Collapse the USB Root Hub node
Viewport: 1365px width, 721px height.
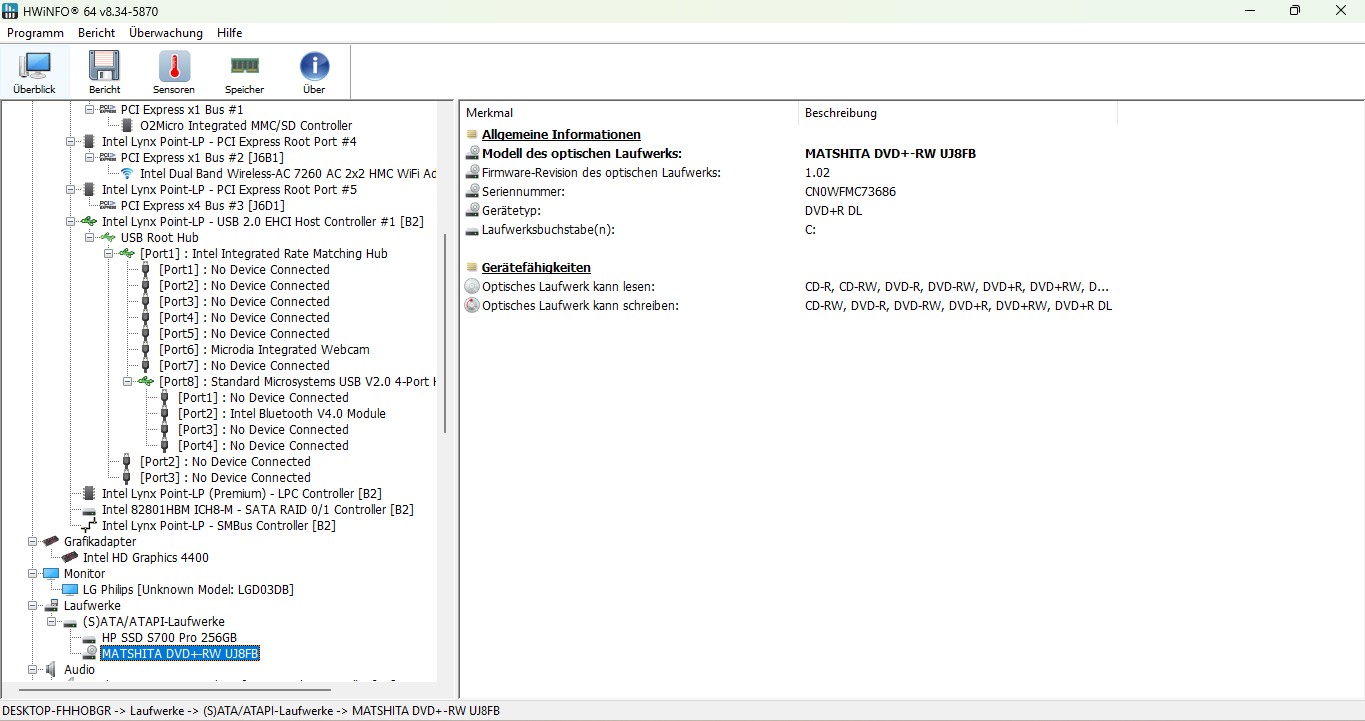[x=90, y=238]
